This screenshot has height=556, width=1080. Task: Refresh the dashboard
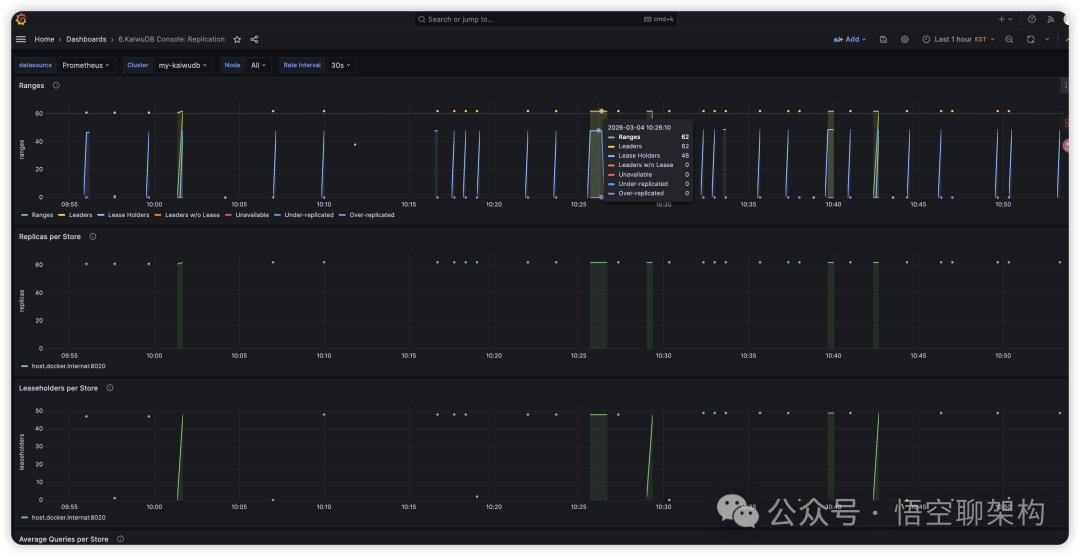point(1030,39)
